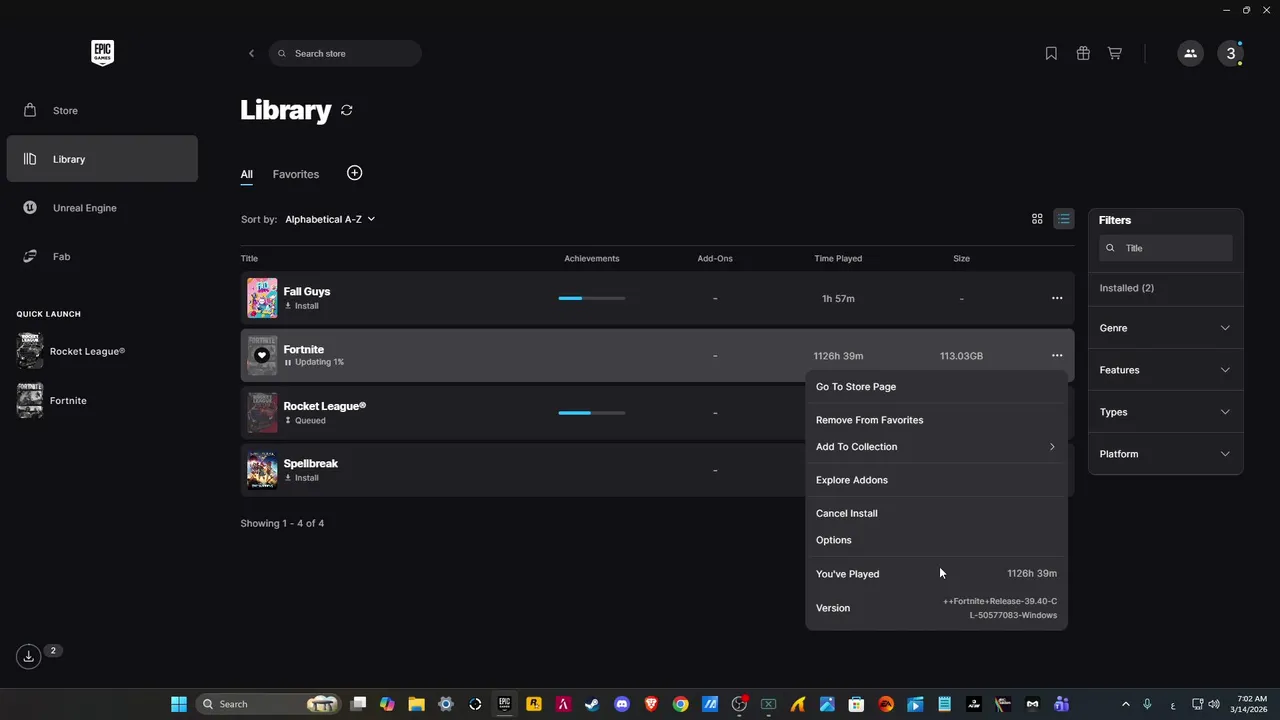
Task: Click the Spellbreak cover thumbnail
Action: [262, 470]
